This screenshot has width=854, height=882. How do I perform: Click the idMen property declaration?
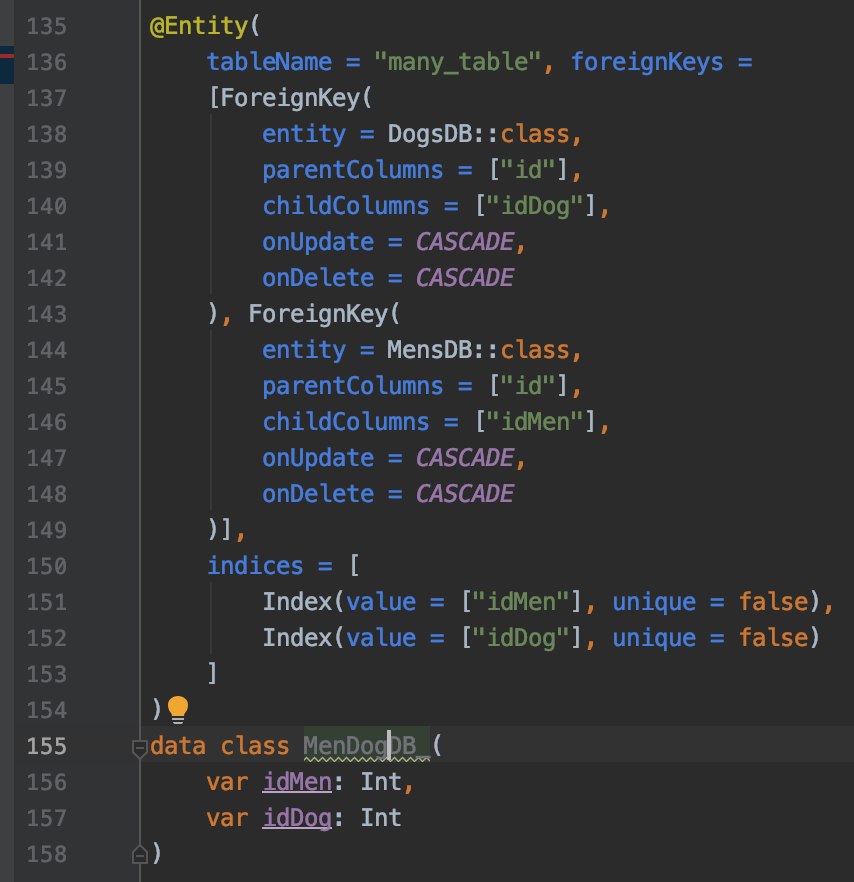pos(297,782)
